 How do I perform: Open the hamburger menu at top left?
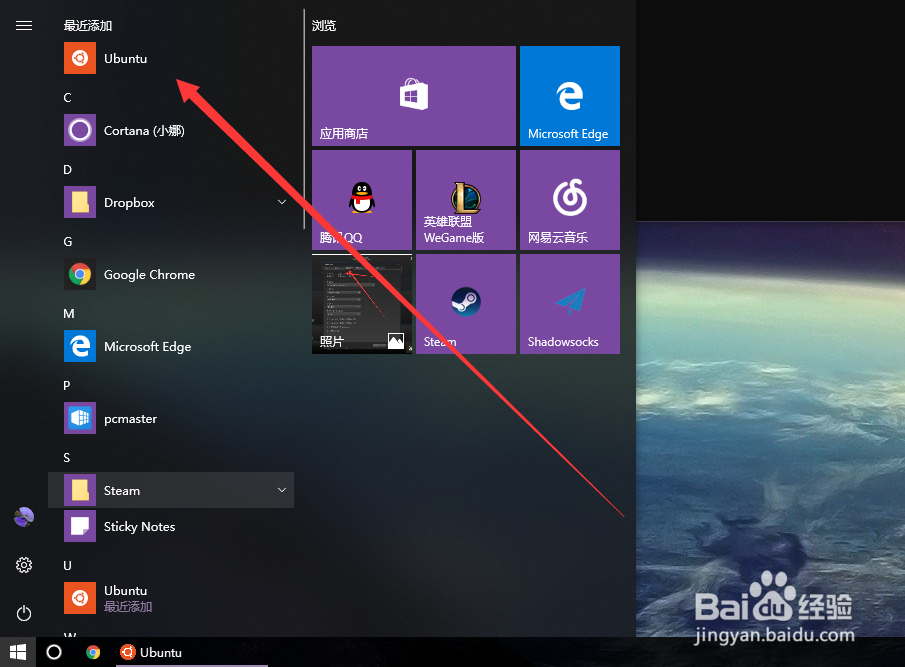point(24,25)
